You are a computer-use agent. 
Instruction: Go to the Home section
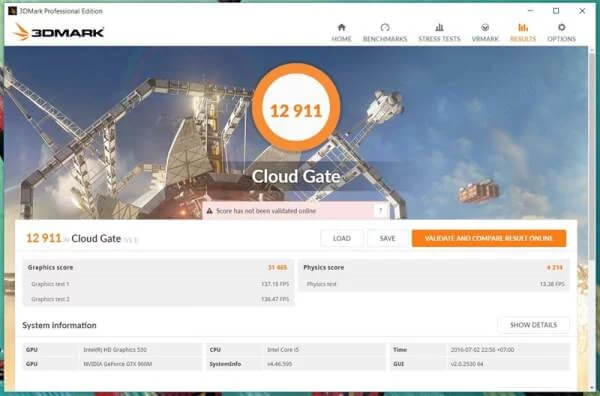click(341, 33)
